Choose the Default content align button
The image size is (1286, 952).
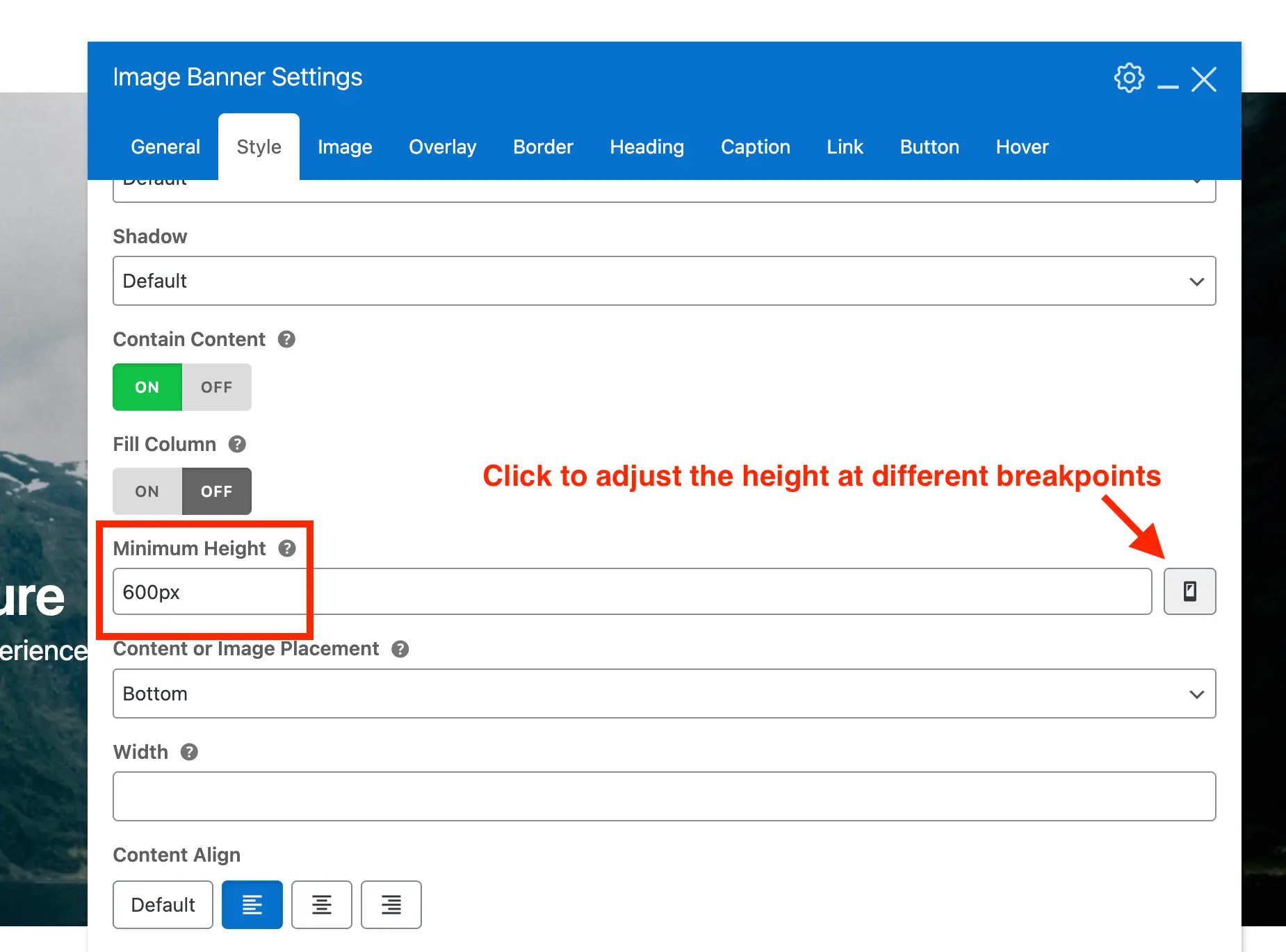coord(163,905)
